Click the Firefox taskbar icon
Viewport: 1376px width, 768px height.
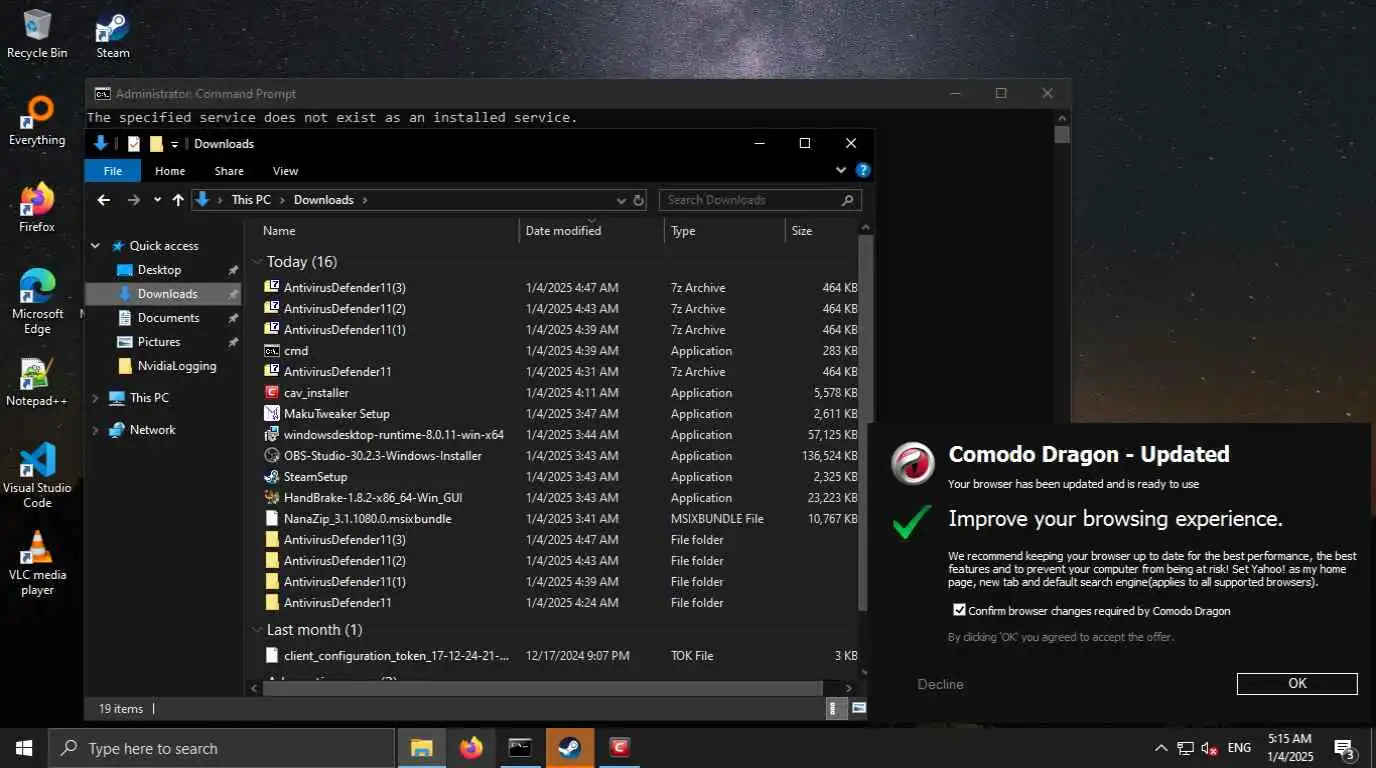[471, 748]
